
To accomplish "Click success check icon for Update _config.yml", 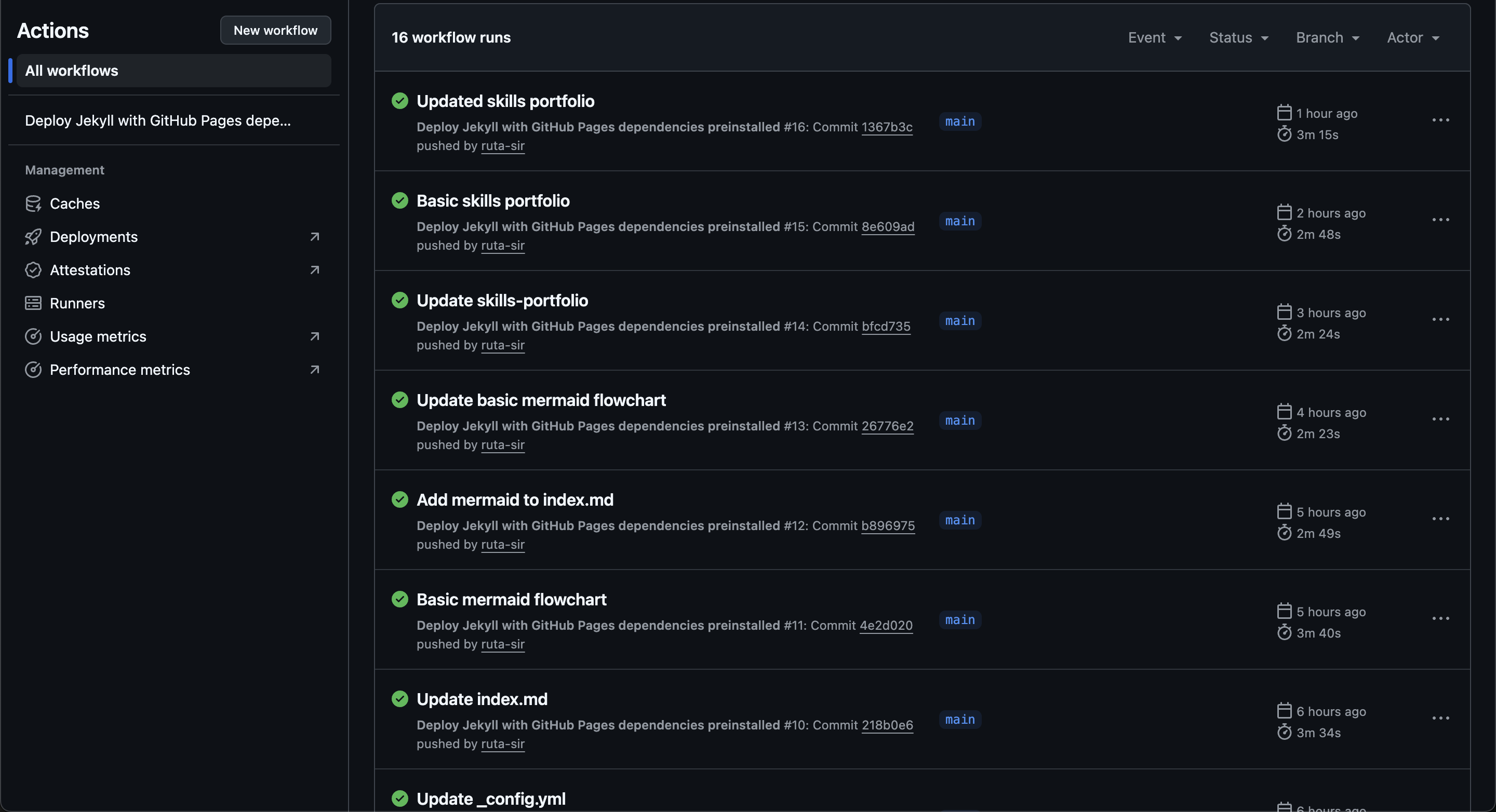I will [399, 799].
